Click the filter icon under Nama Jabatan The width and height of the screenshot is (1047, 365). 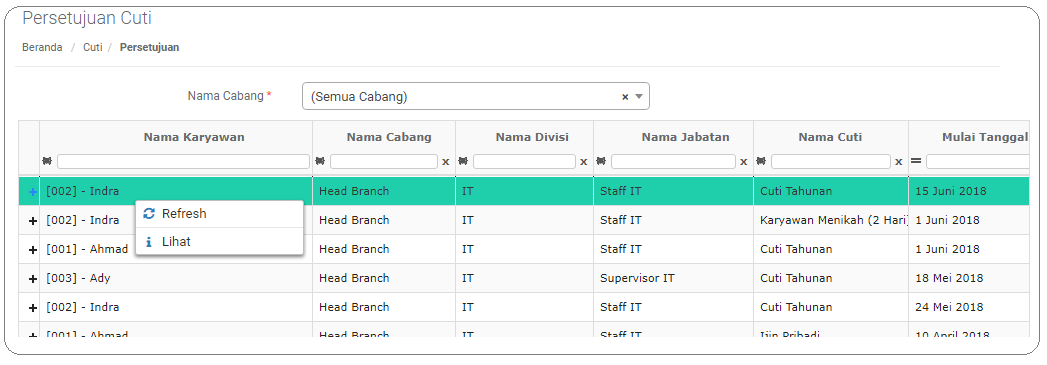click(x=602, y=161)
